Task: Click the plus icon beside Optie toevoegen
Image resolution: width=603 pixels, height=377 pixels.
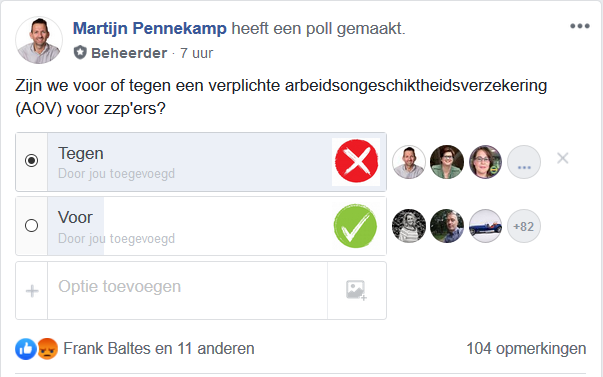Action: [x=32, y=291]
